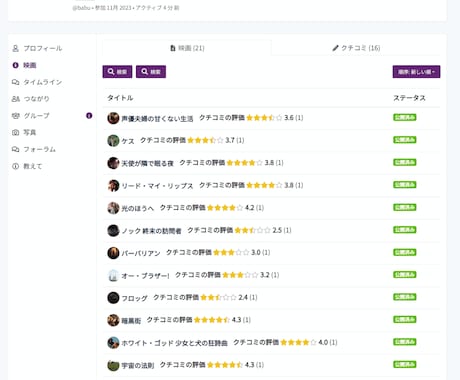This screenshot has height=380, width=460.
Task: Click the green status badge for バーバリアン
Action: point(405,252)
